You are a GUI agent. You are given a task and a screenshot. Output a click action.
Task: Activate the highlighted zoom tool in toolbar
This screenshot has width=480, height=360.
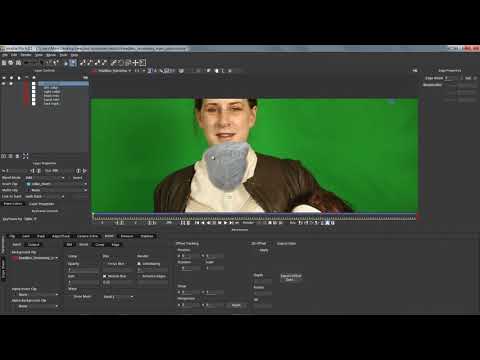73,63
